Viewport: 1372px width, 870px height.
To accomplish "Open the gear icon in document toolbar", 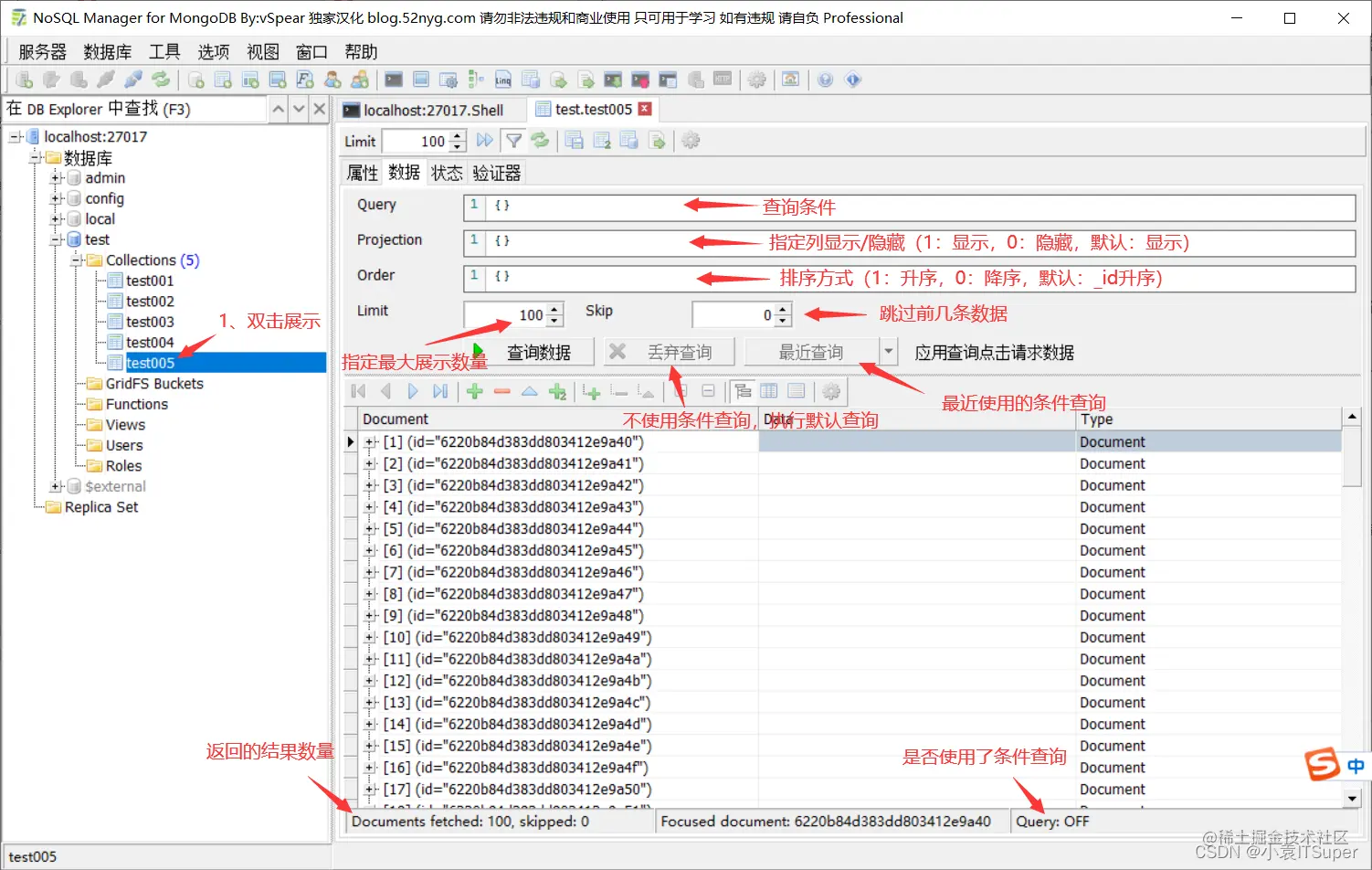I will coord(830,391).
